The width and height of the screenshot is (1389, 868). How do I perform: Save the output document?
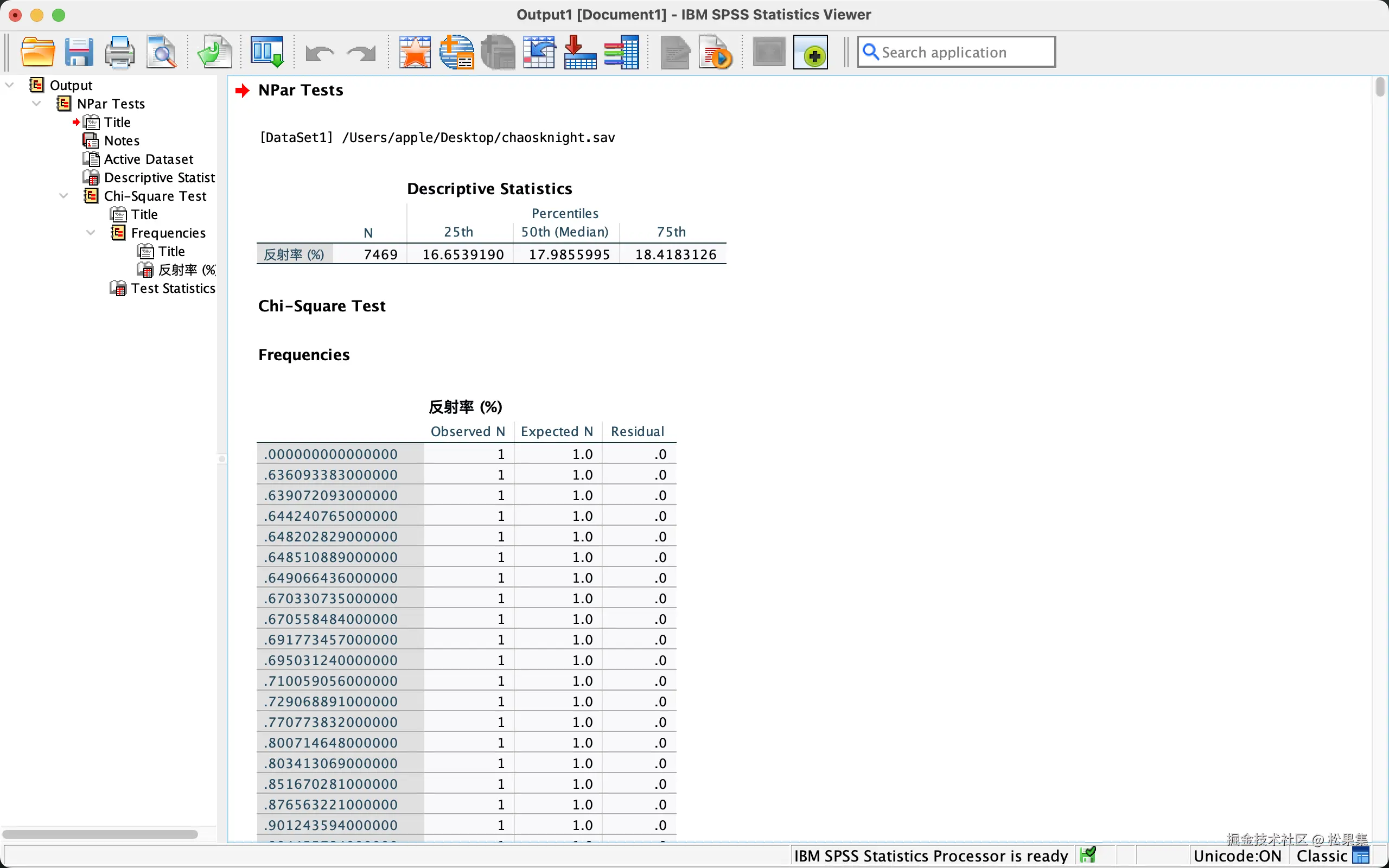coord(79,52)
